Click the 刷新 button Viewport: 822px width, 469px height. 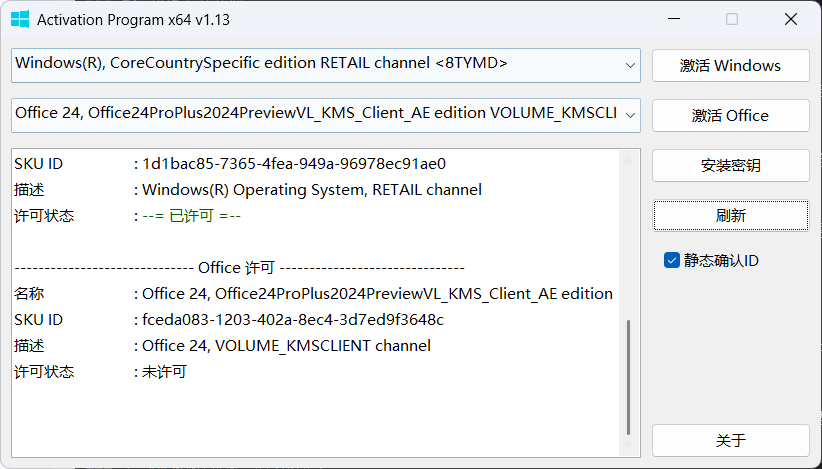[730, 215]
